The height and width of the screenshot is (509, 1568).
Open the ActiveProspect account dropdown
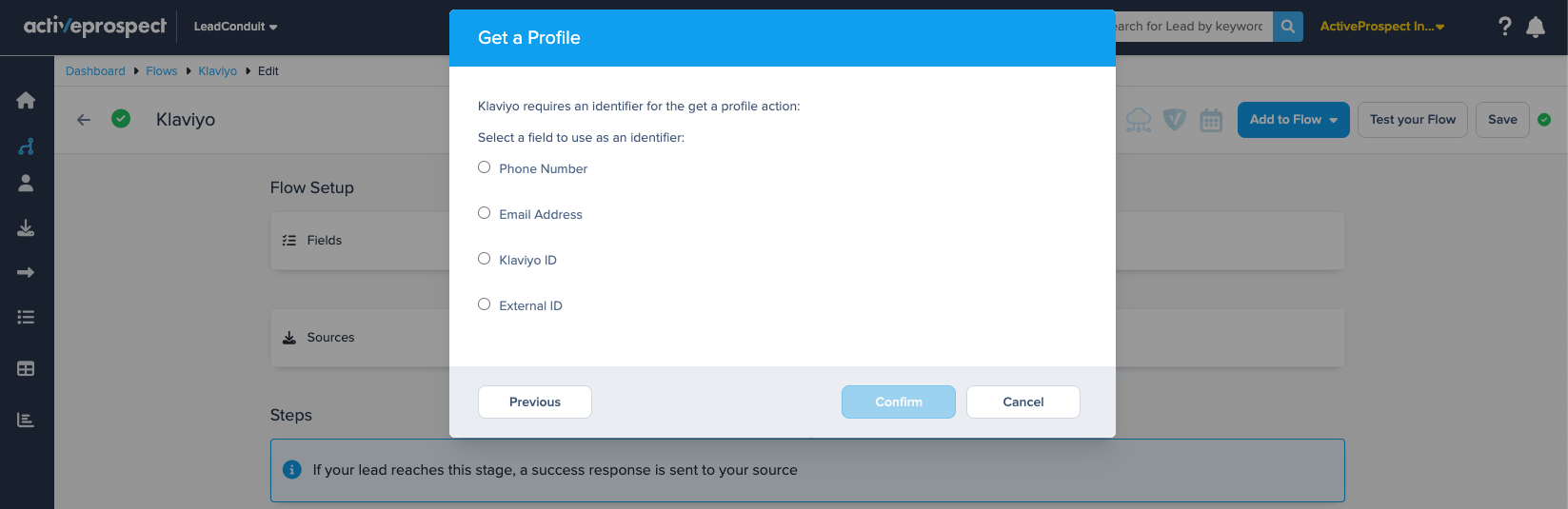tap(1381, 27)
